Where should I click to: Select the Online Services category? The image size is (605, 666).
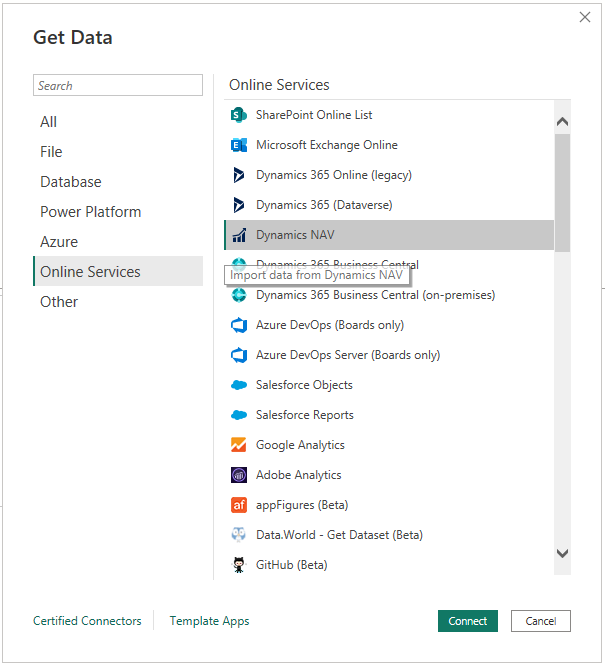118,271
